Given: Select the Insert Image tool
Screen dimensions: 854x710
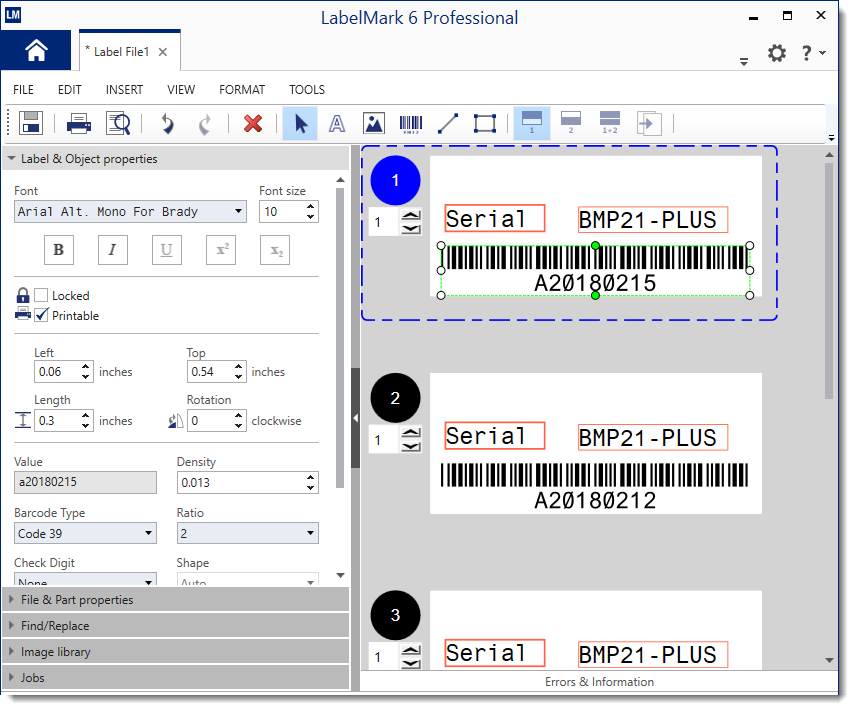Looking at the screenshot, I should click(374, 123).
